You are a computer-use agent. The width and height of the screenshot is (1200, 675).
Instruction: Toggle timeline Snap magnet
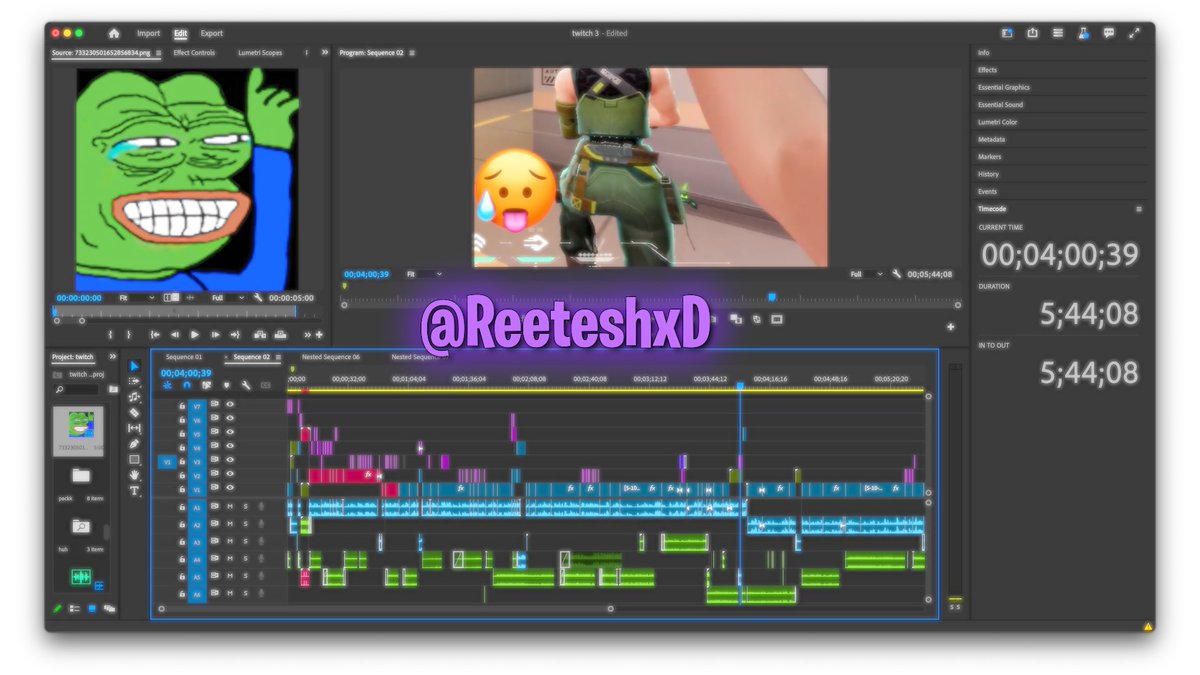point(186,385)
